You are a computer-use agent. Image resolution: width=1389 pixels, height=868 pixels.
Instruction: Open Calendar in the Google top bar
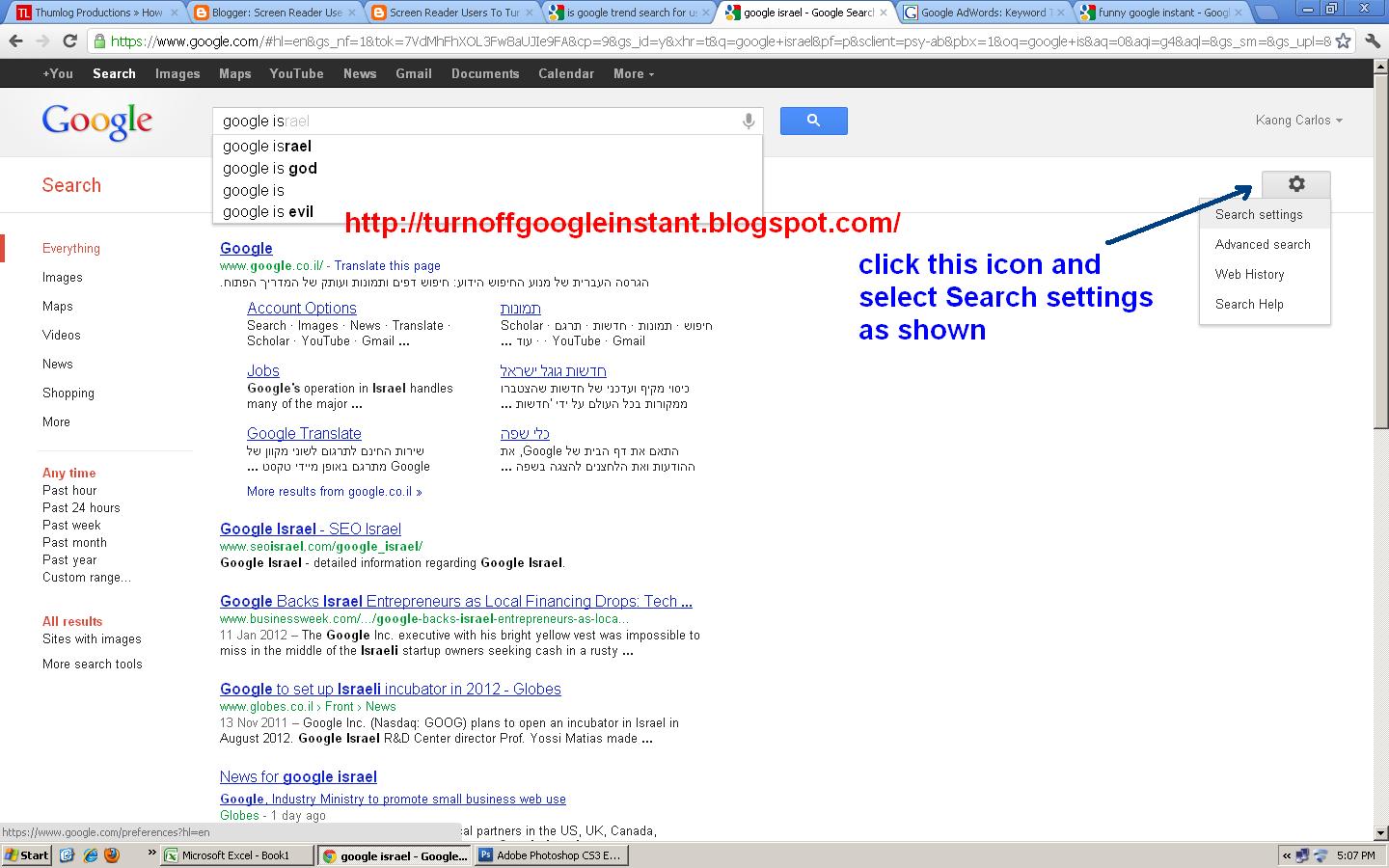point(566,73)
